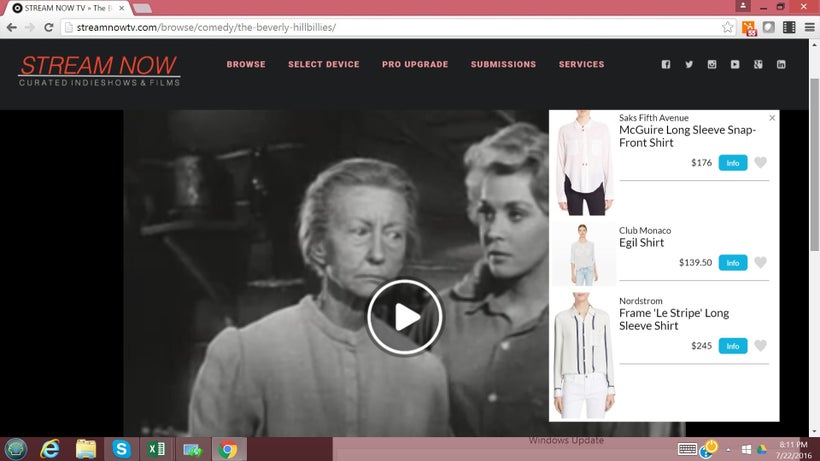820x461 pixels.
Task: Favorite the McGuire Long Sleeve shirt heart
Action: (760, 163)
